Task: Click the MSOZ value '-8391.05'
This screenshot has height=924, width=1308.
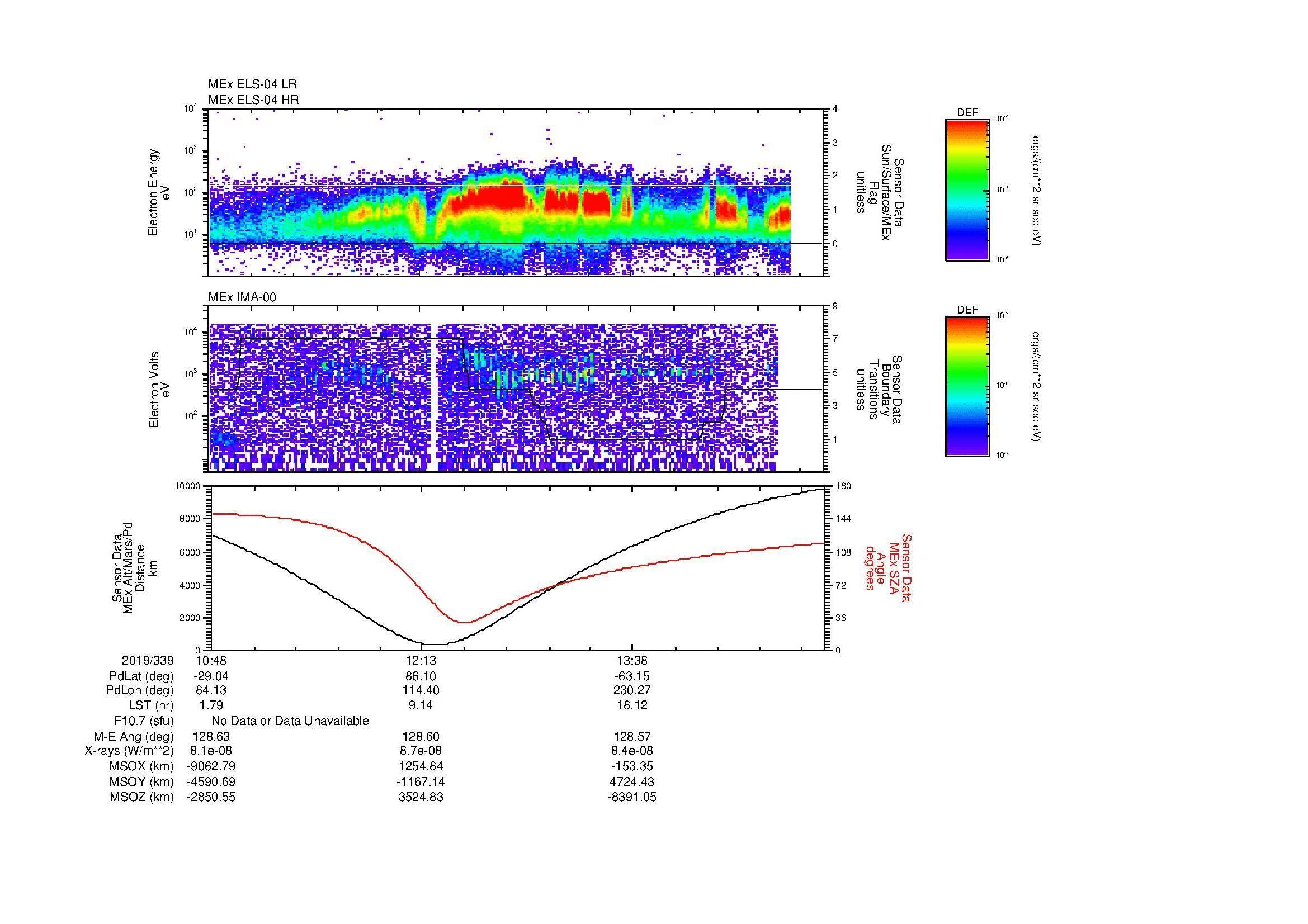Action: tap(632, 797)
